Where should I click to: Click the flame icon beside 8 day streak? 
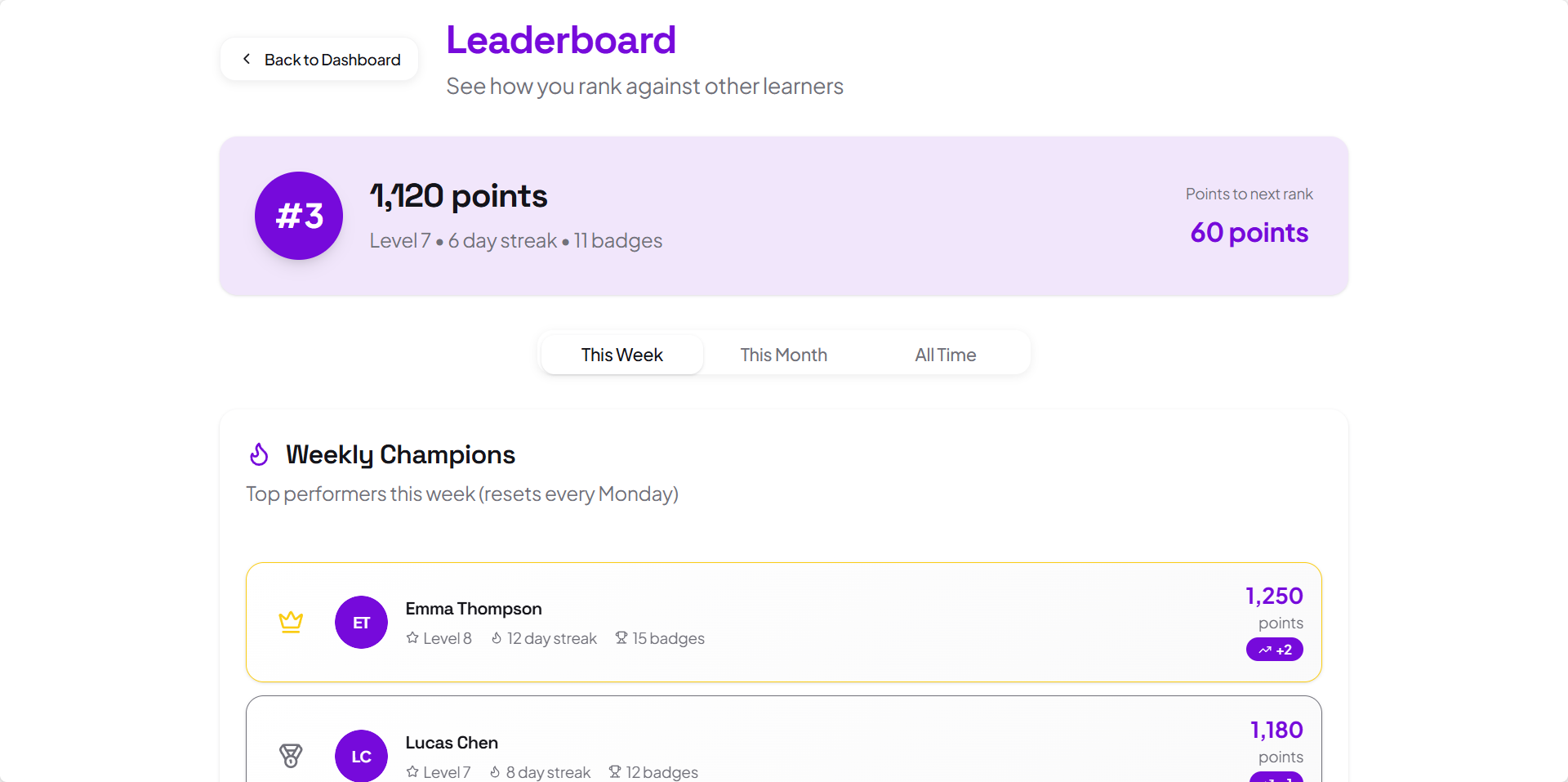click(x=495, y=772)
